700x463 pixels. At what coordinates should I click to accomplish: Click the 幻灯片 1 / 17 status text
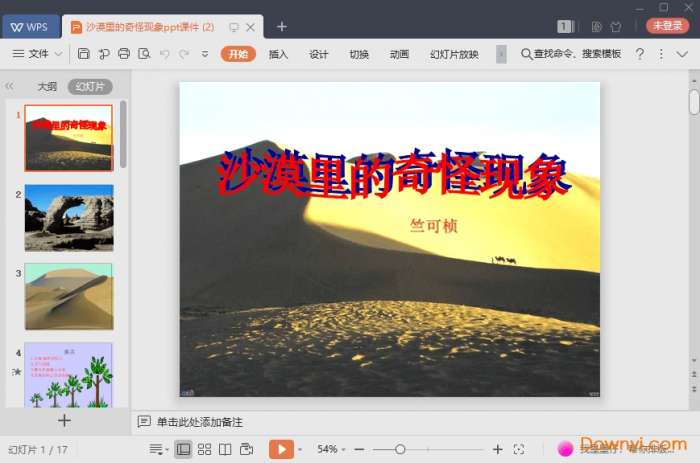click(x=38, y=450)
